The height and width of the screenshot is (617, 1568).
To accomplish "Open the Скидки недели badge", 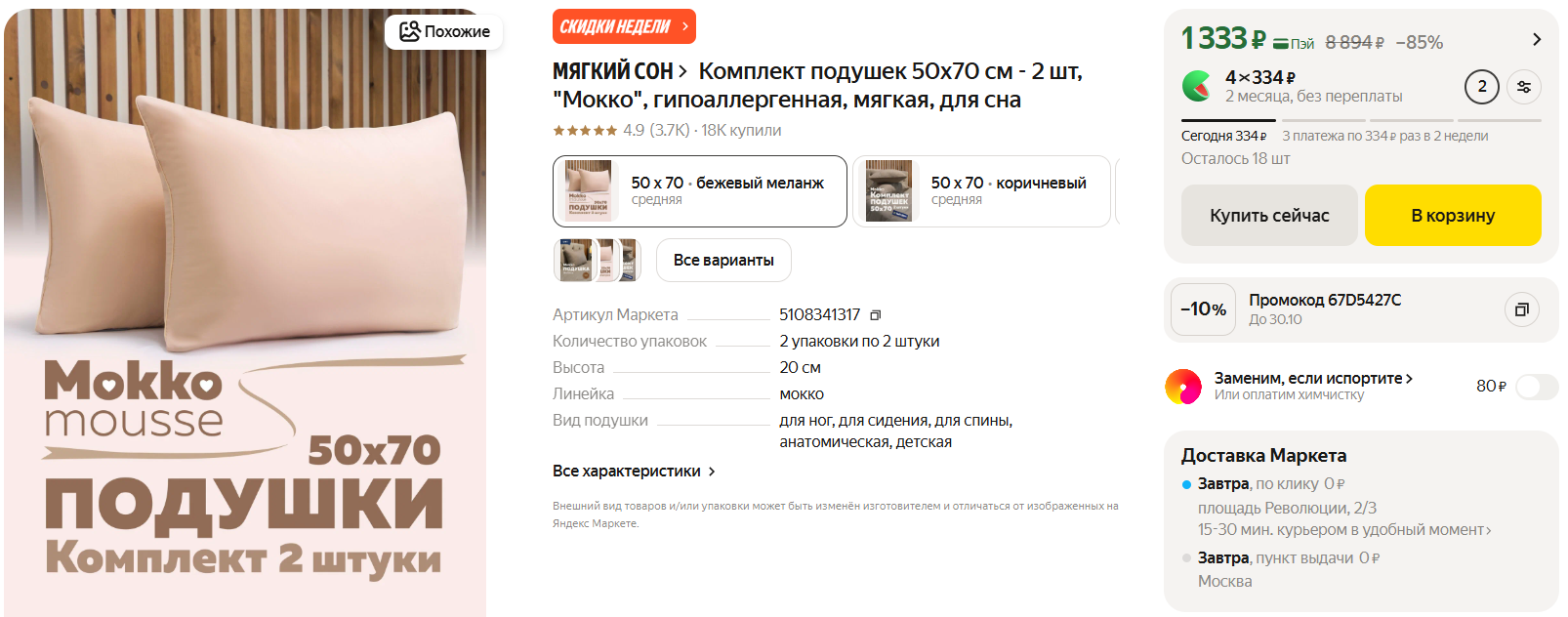I will coord(624,26).
